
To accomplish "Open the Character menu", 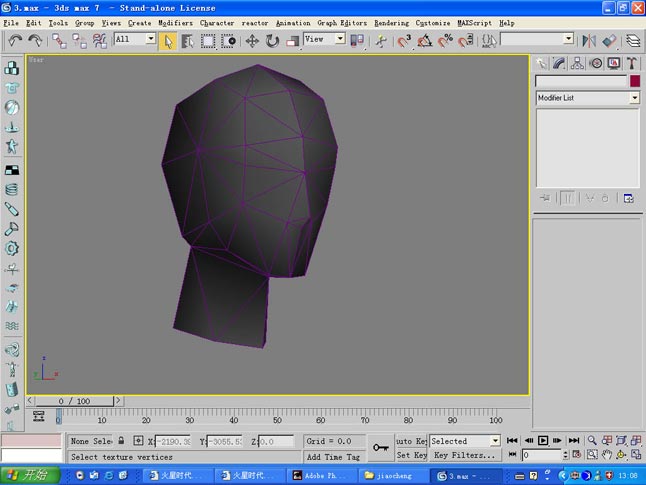I will (217, 23).
